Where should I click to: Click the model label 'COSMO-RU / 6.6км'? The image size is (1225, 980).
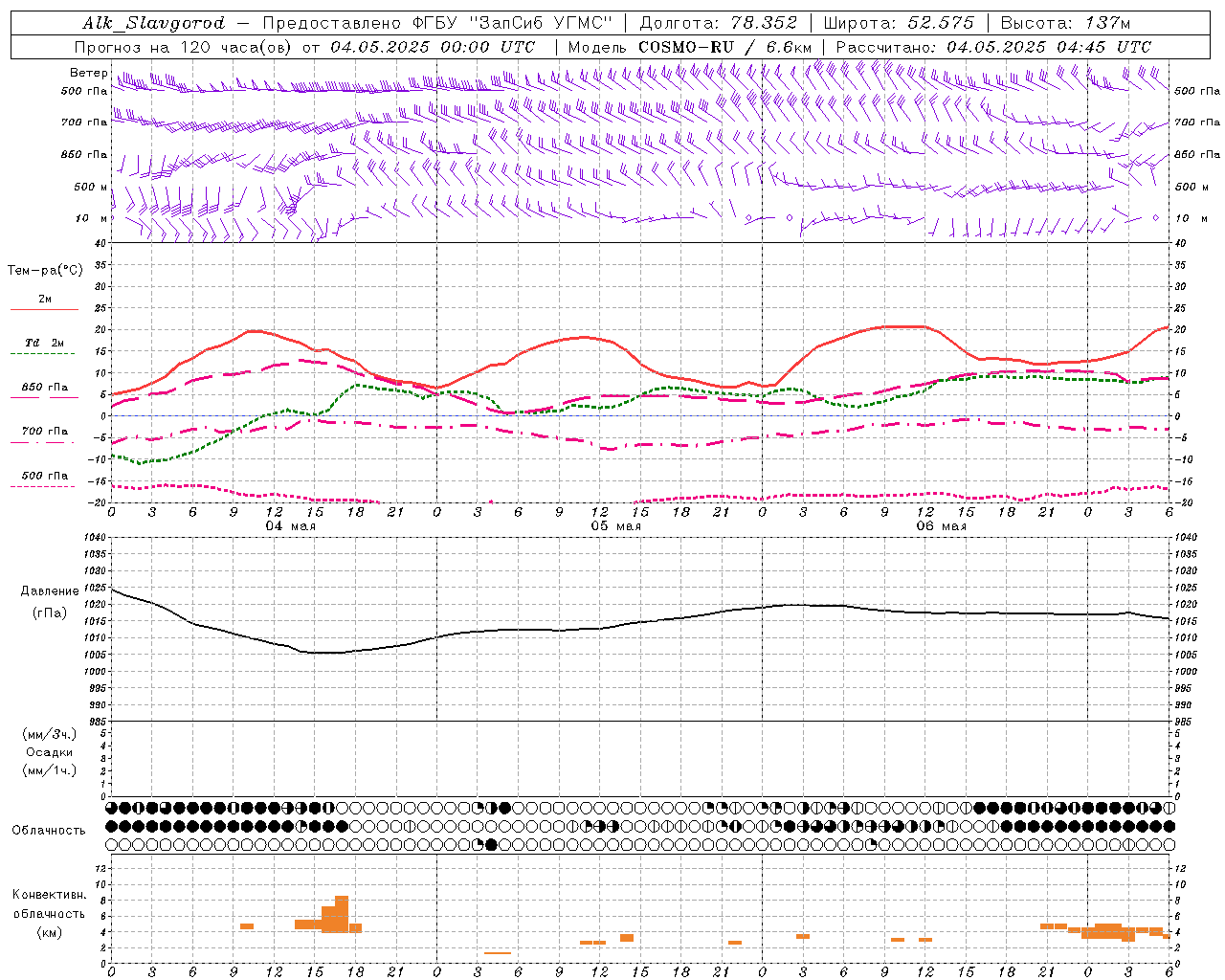point(725,47)
